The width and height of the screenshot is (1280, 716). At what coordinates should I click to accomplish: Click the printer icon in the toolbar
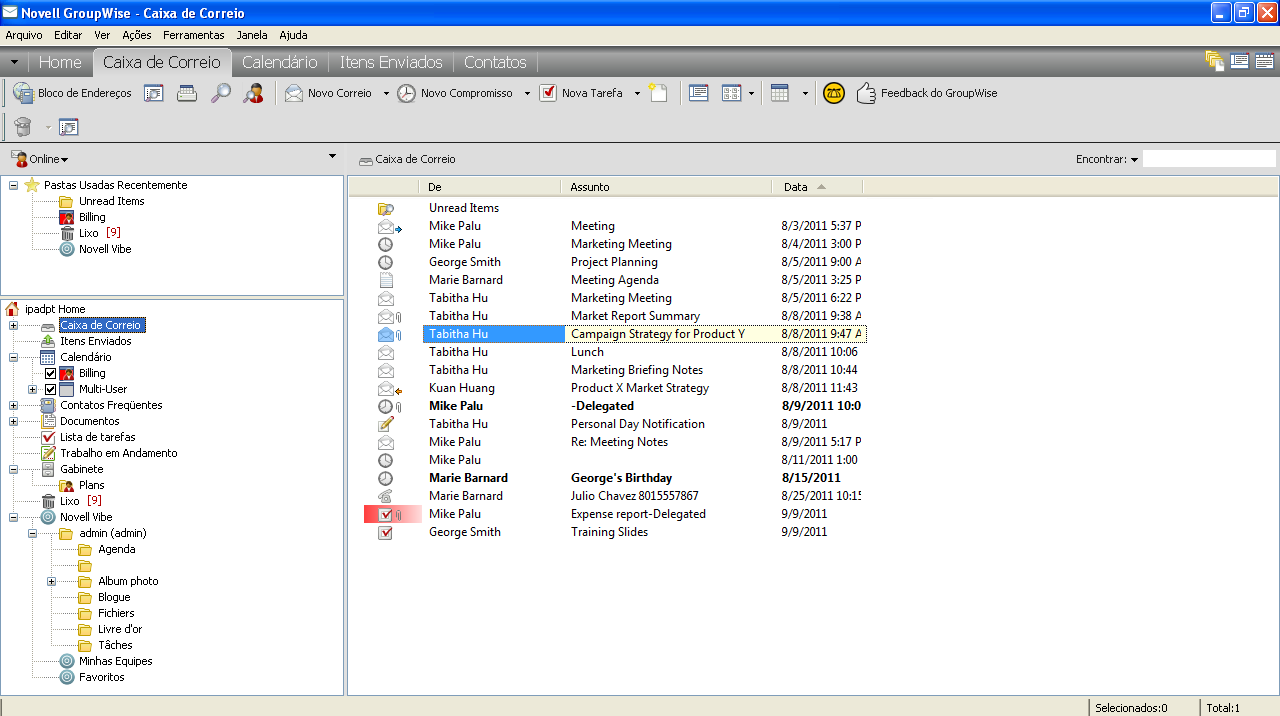click(x=187, y=93)
